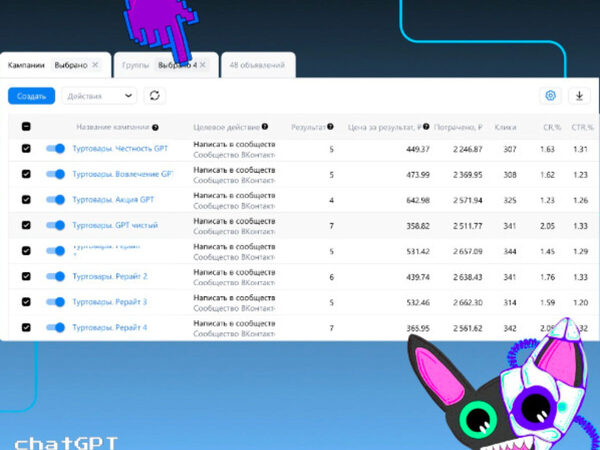Click help icon beside Целевое действие
This screenshot has width=600, height=450.
(265, 127)
